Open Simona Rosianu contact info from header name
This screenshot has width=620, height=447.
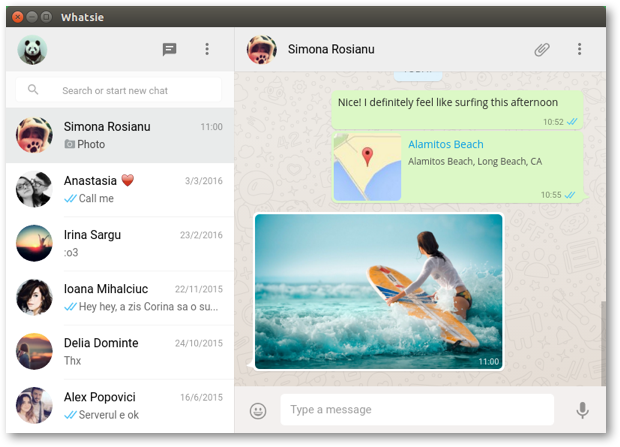point(331,49)
